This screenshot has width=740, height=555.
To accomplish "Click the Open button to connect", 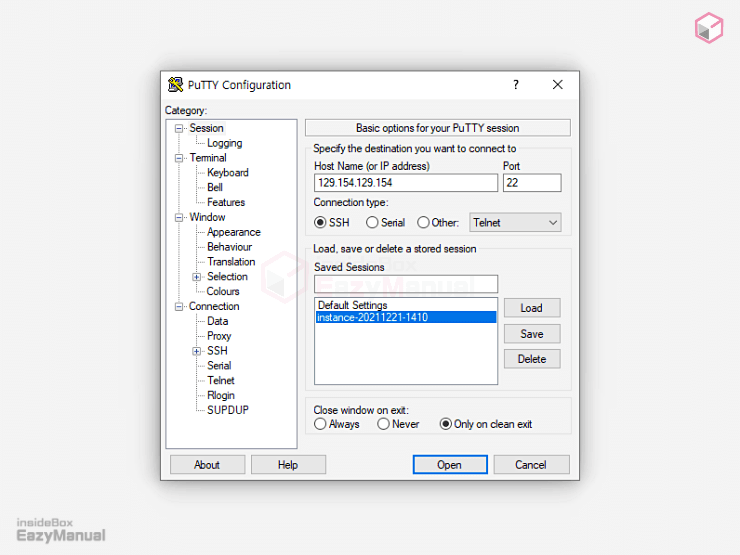I will 450,465.
